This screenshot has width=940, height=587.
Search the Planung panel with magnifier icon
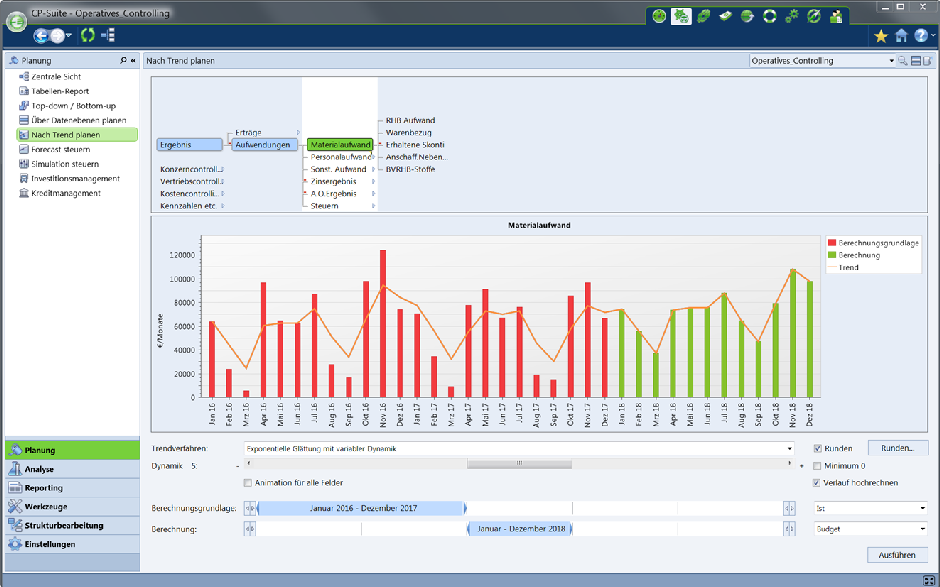point(123,60)
